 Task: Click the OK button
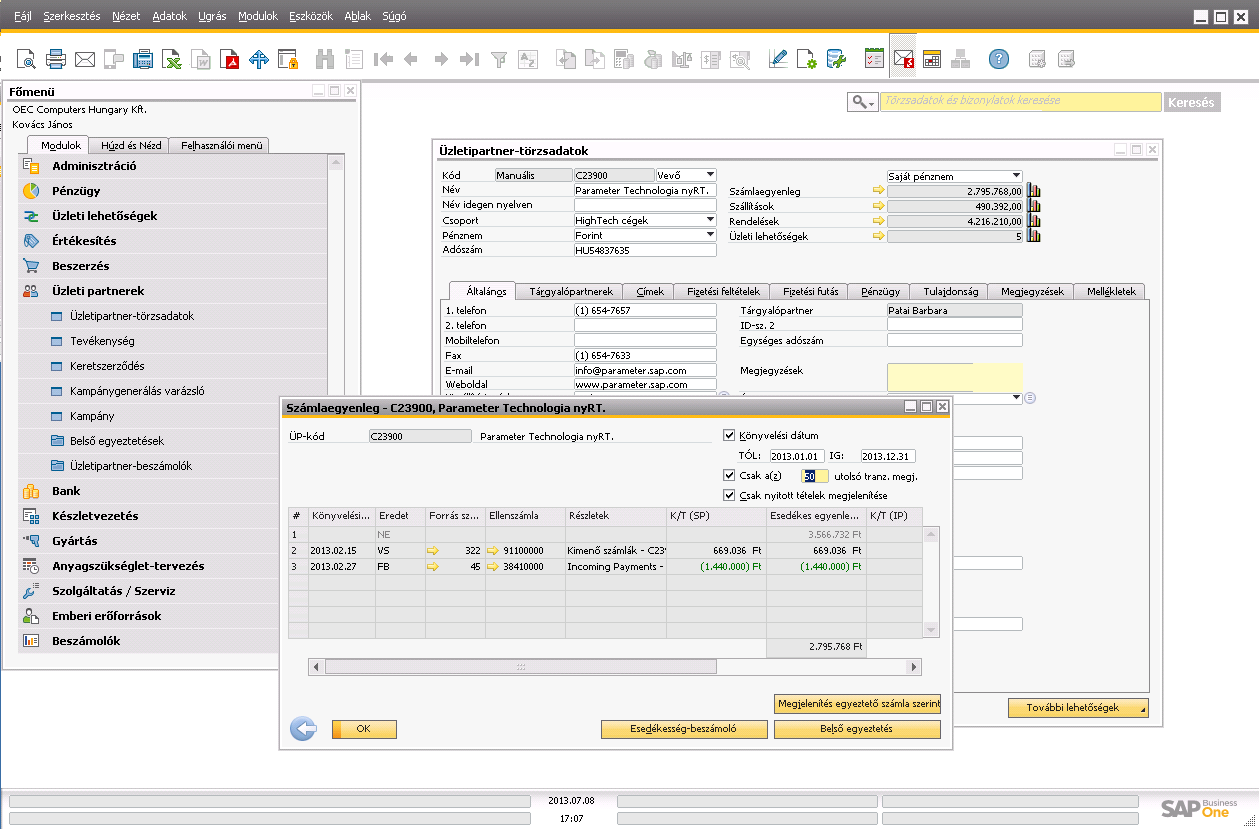tap(364, 729)
